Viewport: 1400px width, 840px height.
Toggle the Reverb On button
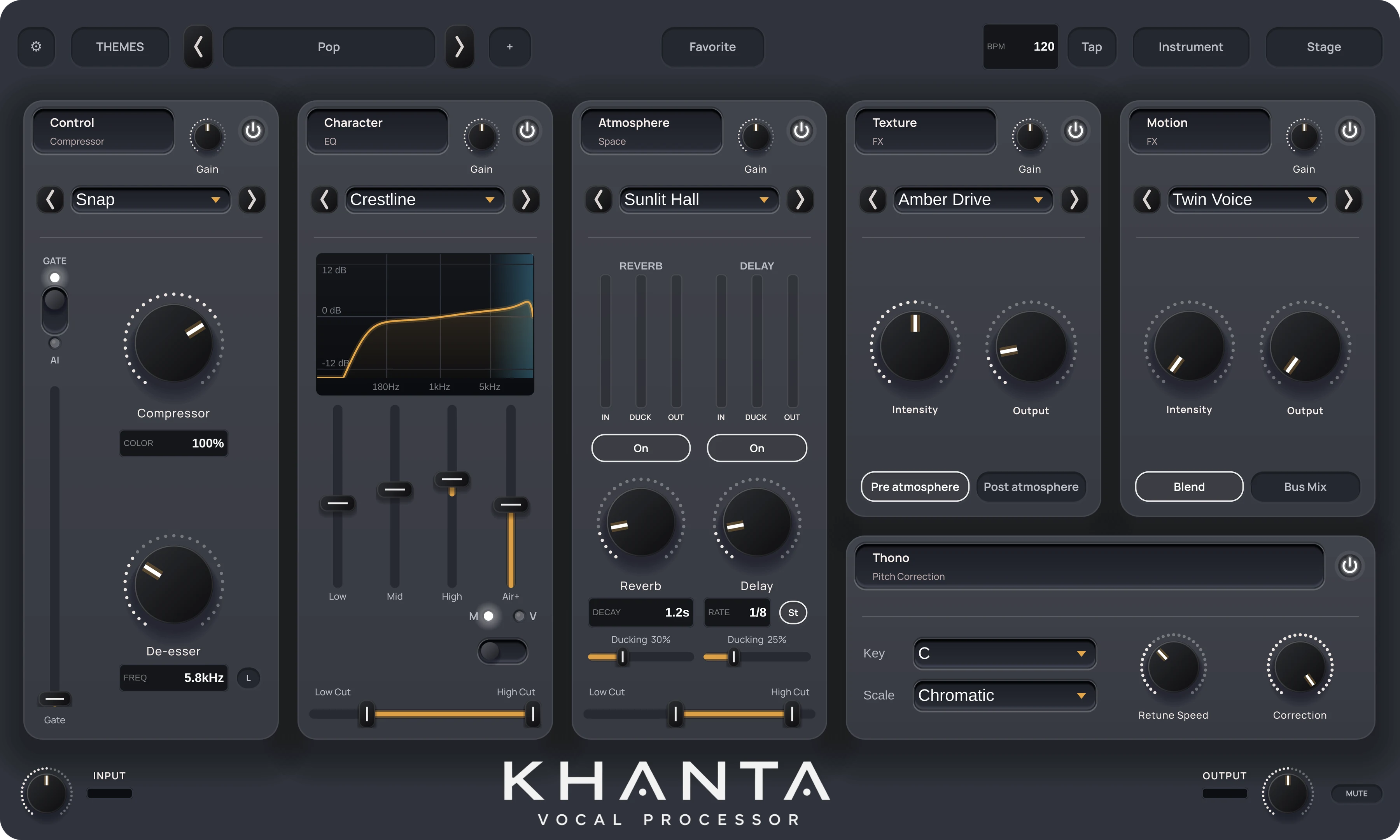pos(640,448)
